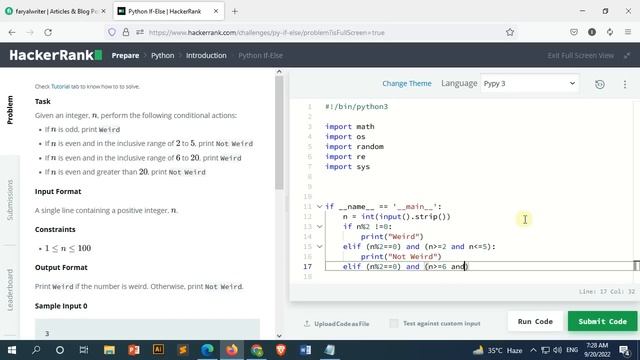Viewport: 640px width, 360px height.
Task: Go to Python in the breadcrumb
Action: [x=162, y=56]
